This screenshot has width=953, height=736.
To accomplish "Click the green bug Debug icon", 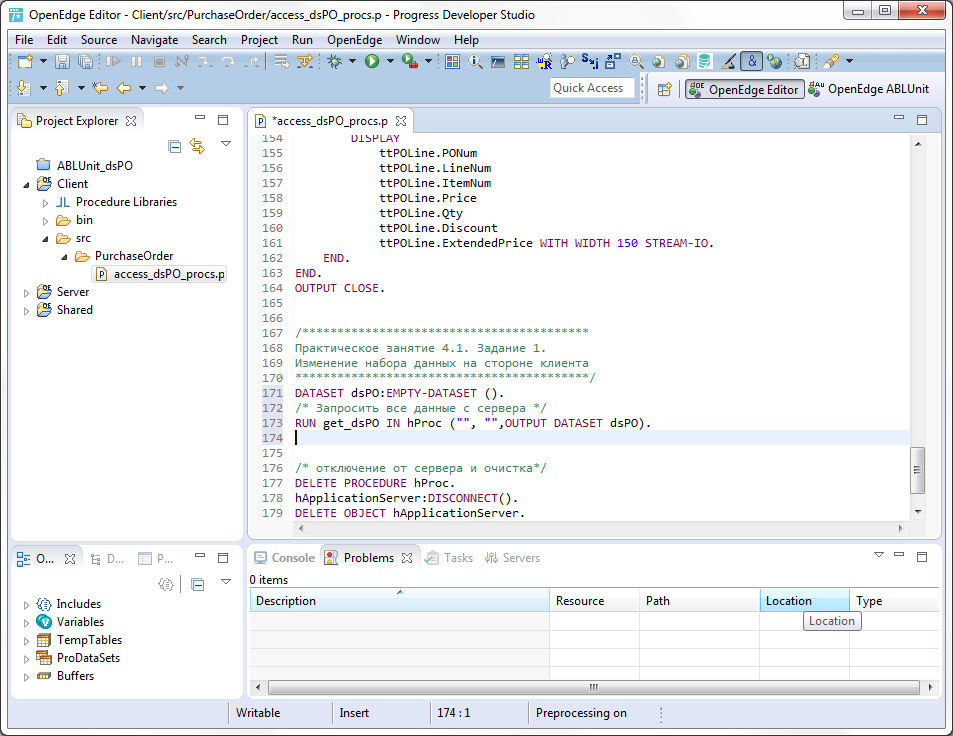I will (334, 61).
